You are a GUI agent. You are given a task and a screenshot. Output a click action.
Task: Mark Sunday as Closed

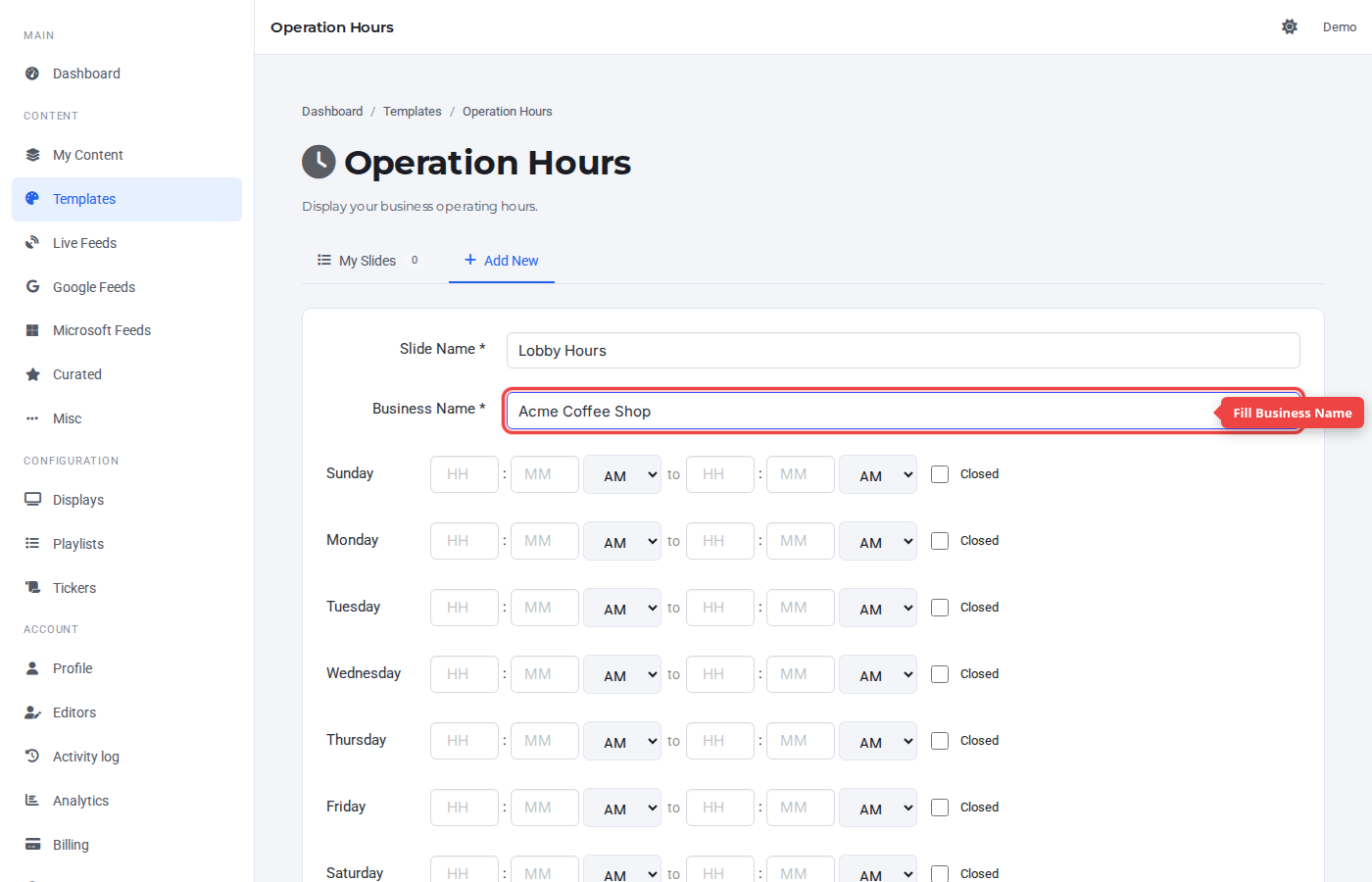(940, 474)
